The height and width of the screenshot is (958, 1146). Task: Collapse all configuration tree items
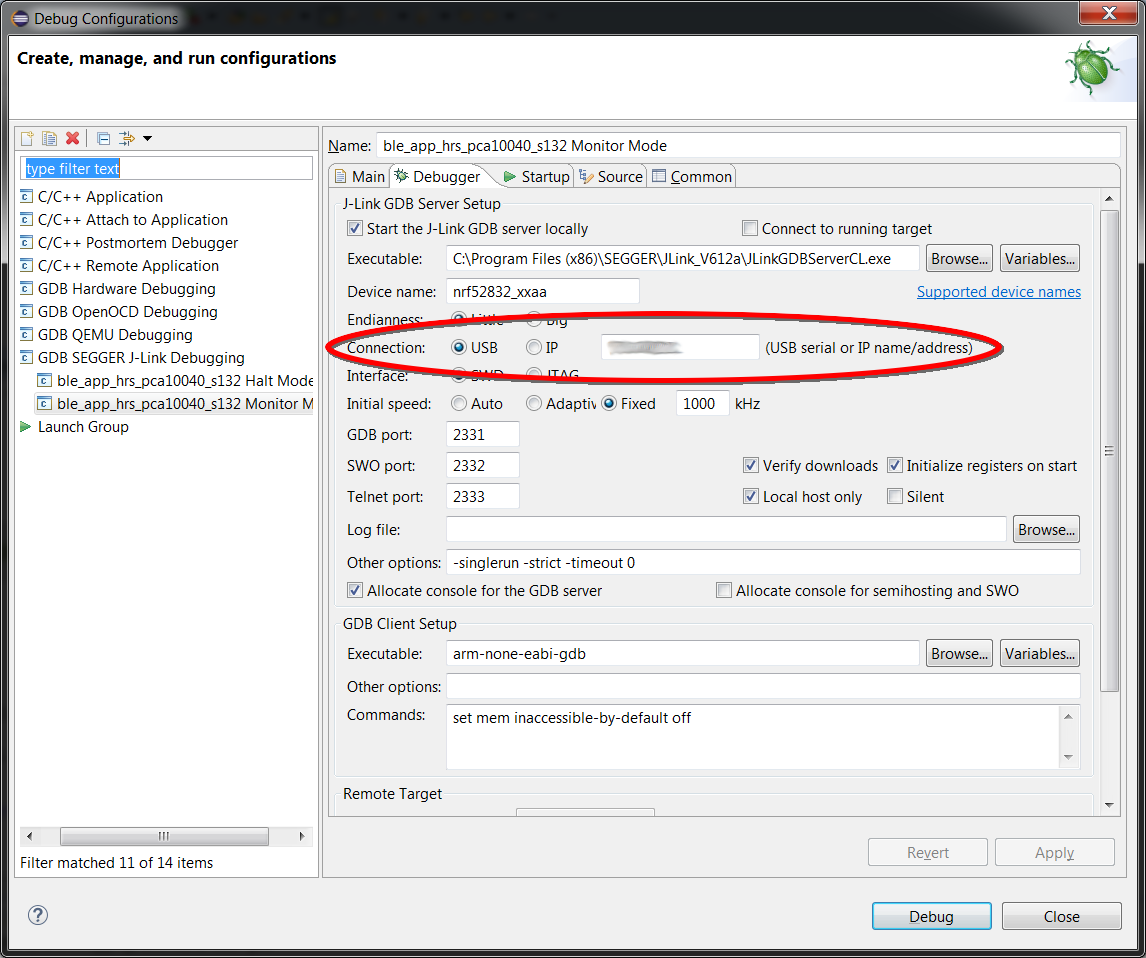point(104,138)
